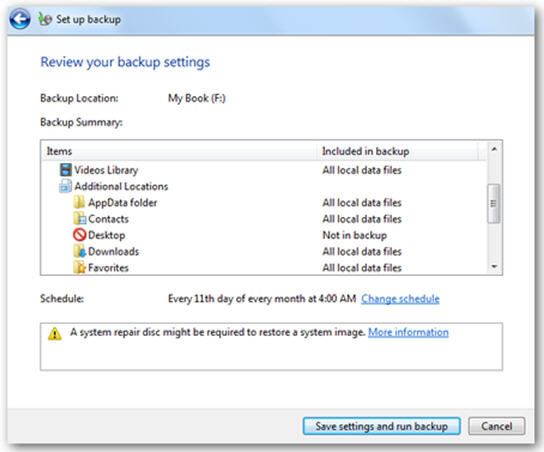Click the list's scroll up arrow

pos(494,149)
